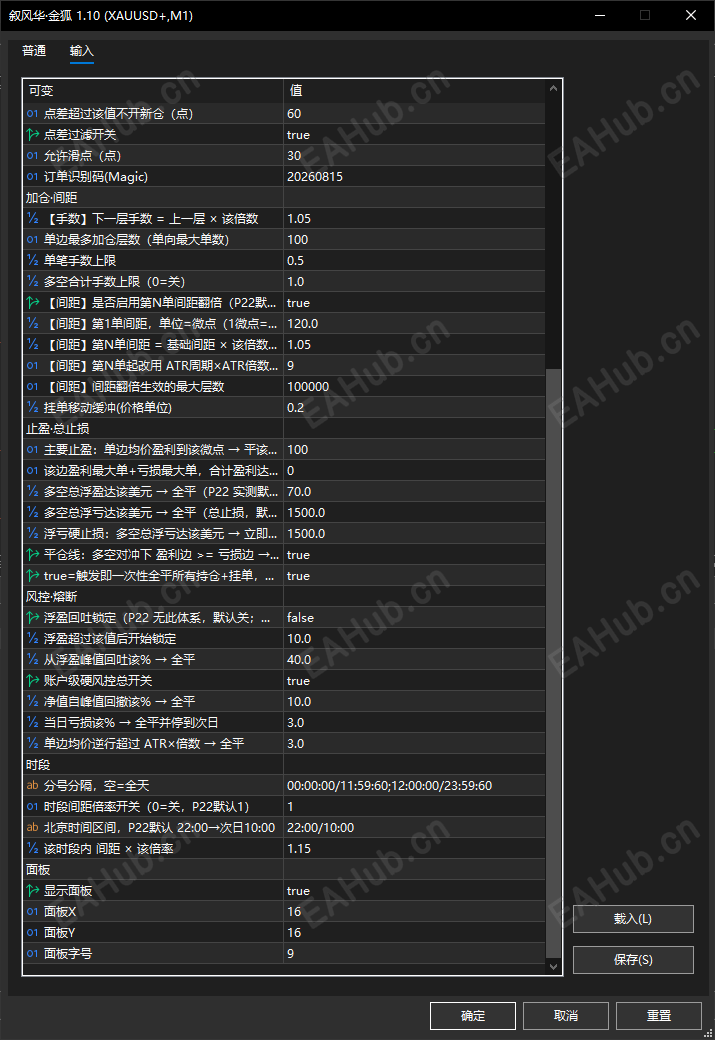Load settings with 载入(L) button
The width and height of the screenshot is (715, 1040).
tap(633, 919)
